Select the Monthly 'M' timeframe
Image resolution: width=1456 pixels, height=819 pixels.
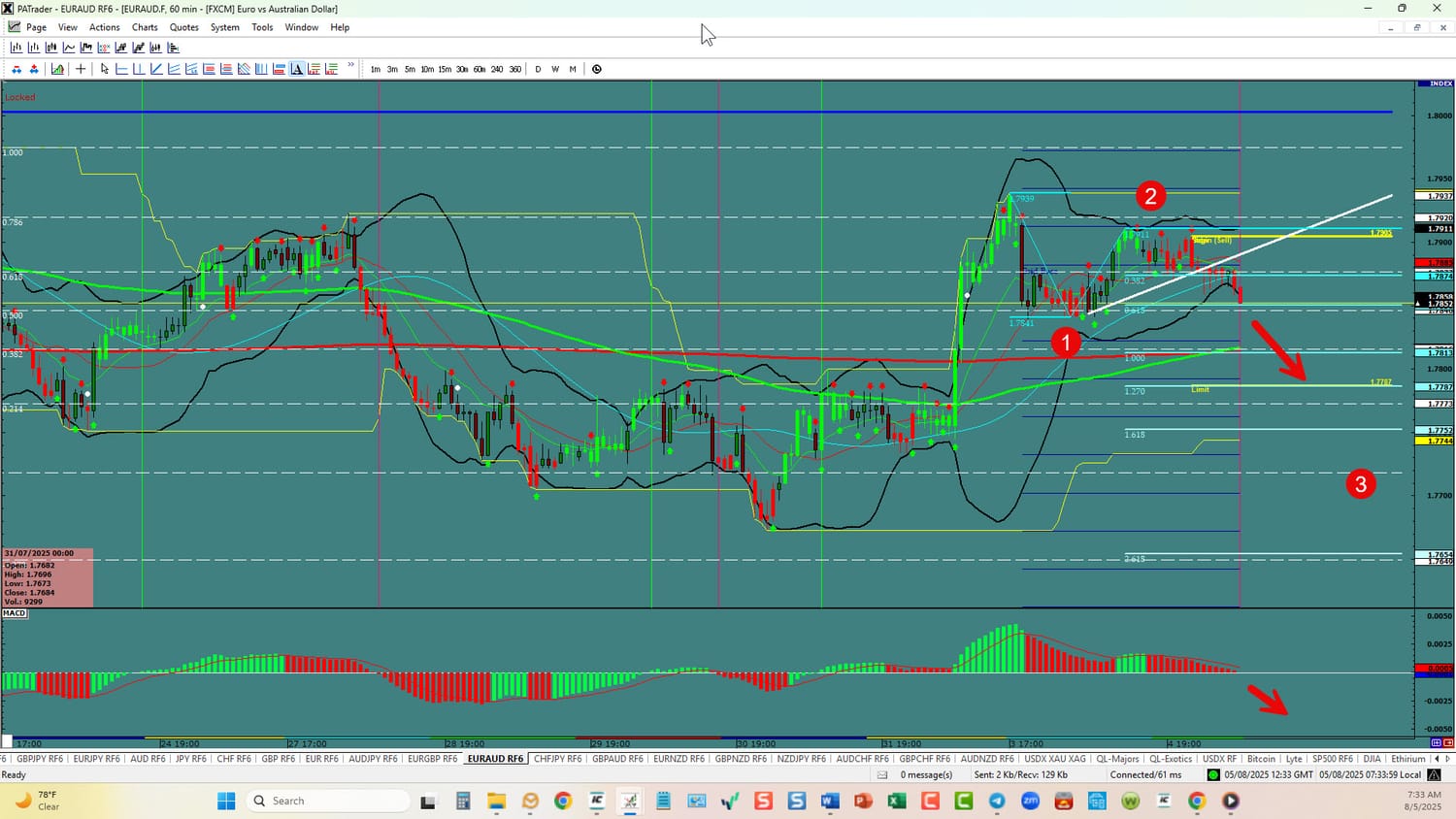click(573, 69)
